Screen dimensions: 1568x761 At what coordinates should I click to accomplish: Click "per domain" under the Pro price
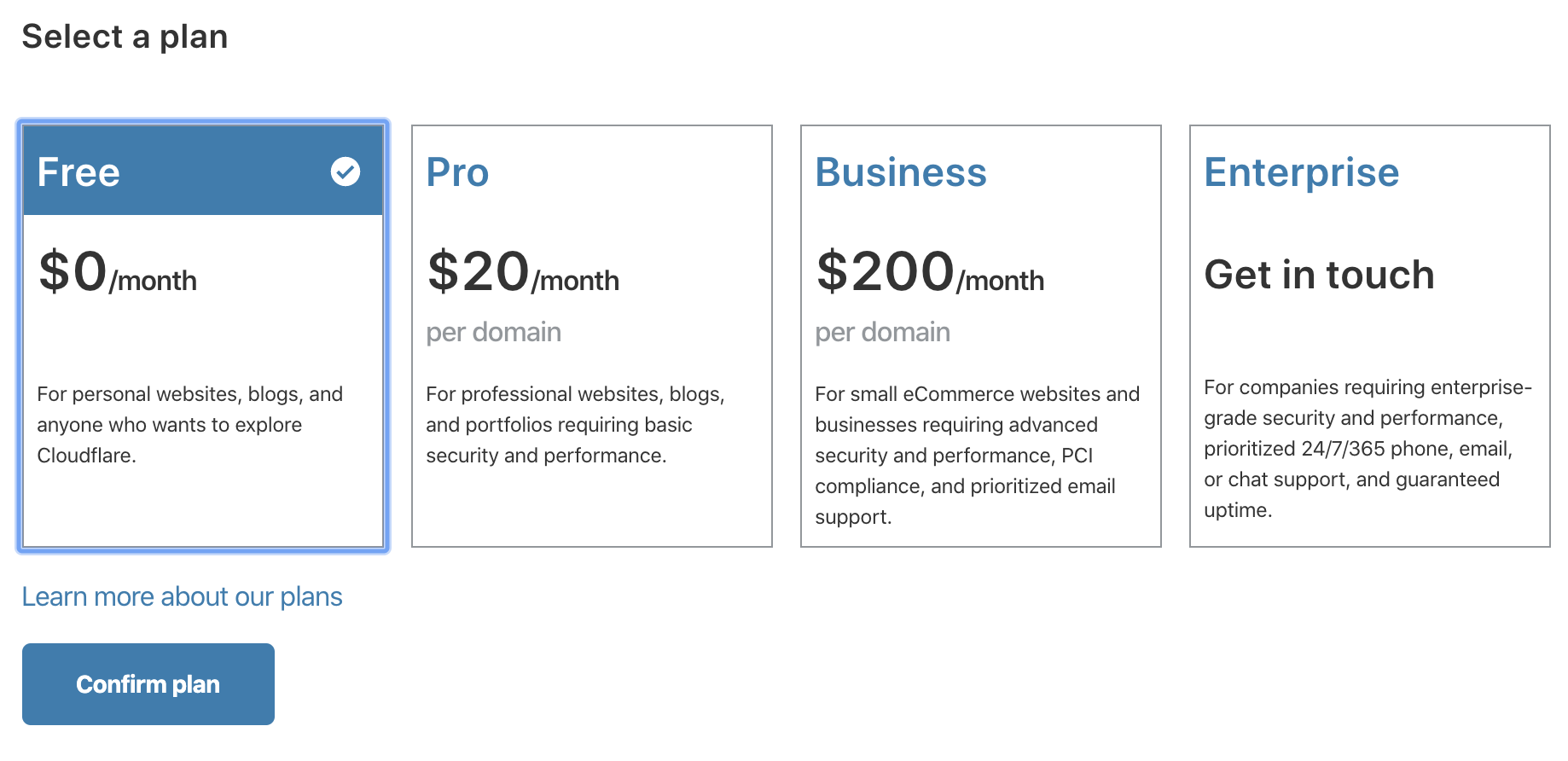tap(493, 332)
